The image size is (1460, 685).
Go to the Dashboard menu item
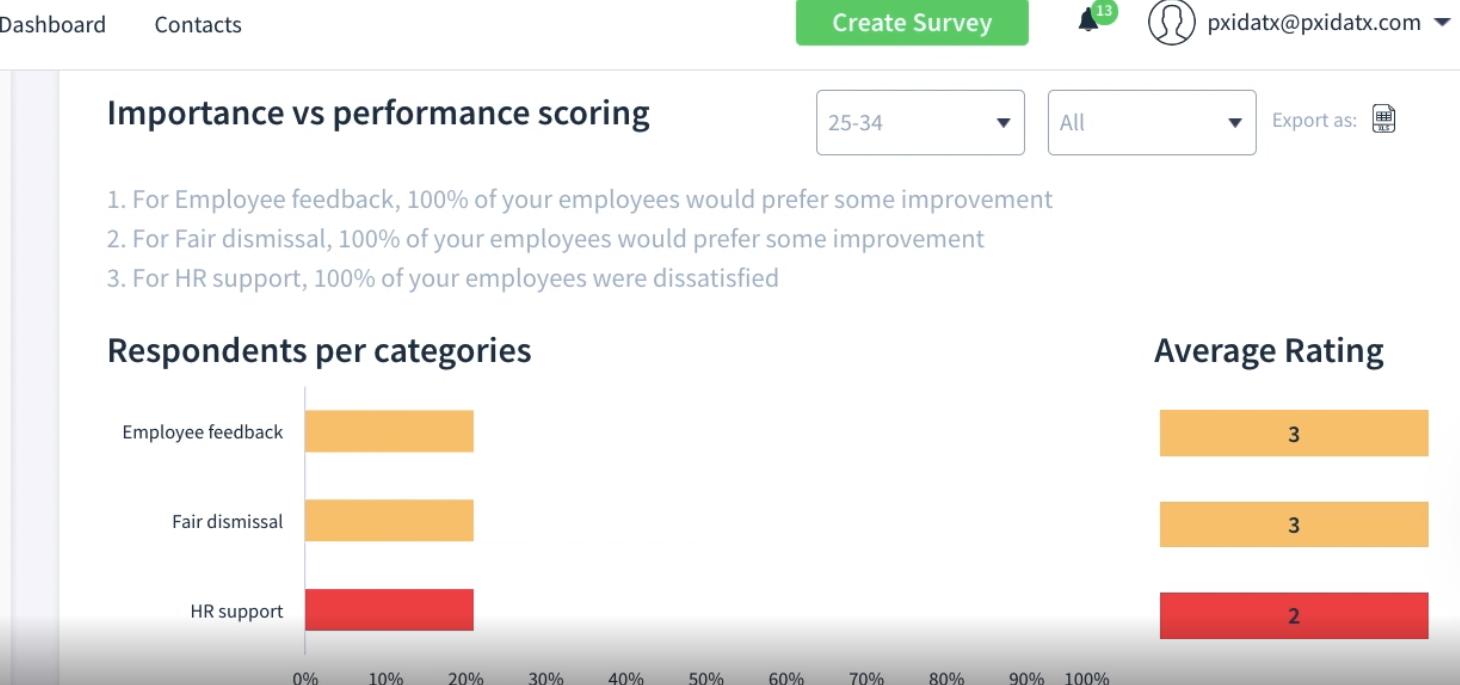point(52,25)
